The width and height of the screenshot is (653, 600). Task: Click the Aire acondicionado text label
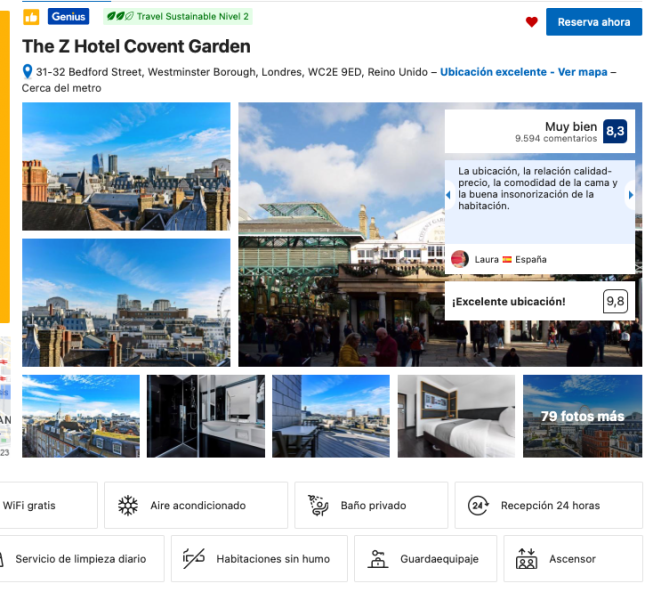(x=198, y=505)
